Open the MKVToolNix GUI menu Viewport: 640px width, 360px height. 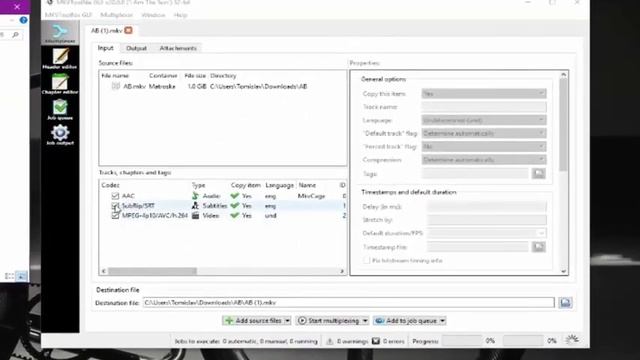point(68,15)
